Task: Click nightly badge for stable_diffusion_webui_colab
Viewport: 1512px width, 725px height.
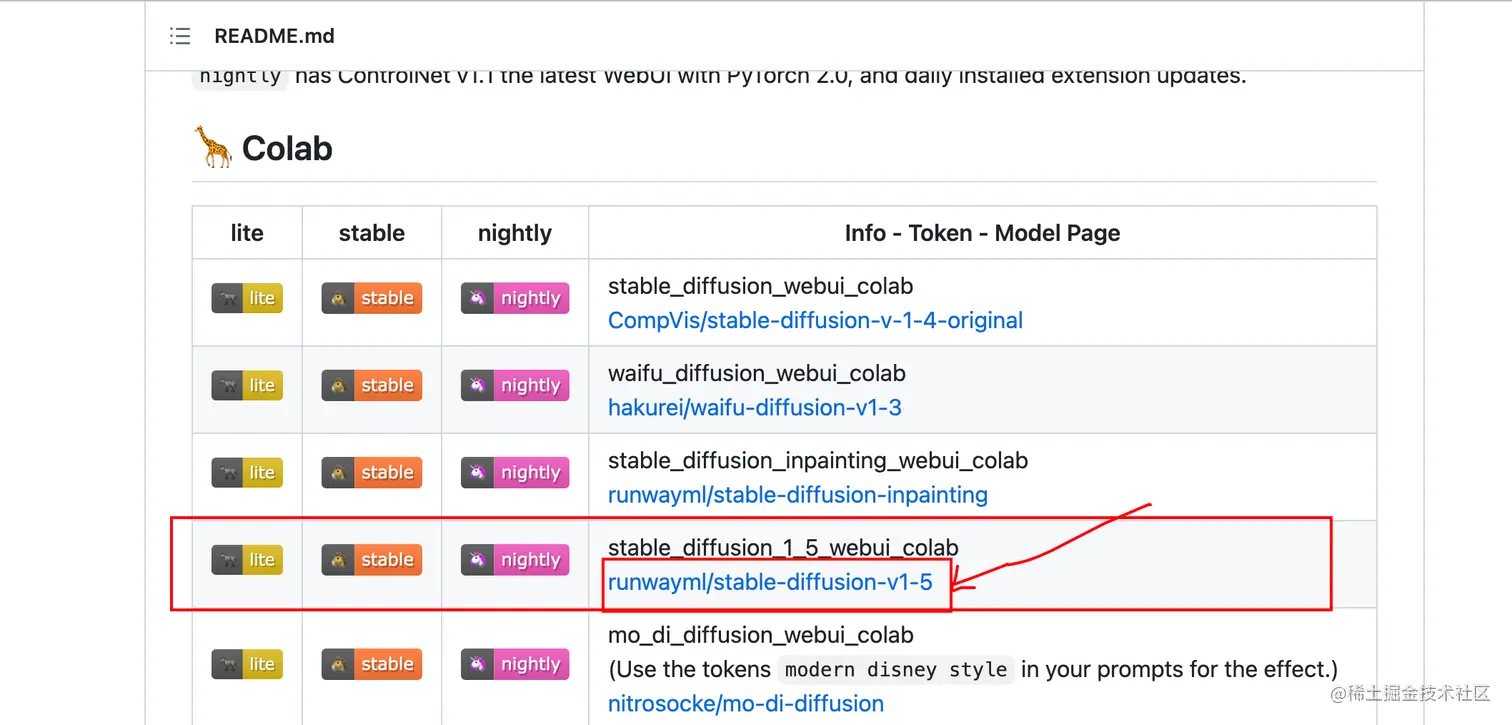Action: [x=515, y=298]
